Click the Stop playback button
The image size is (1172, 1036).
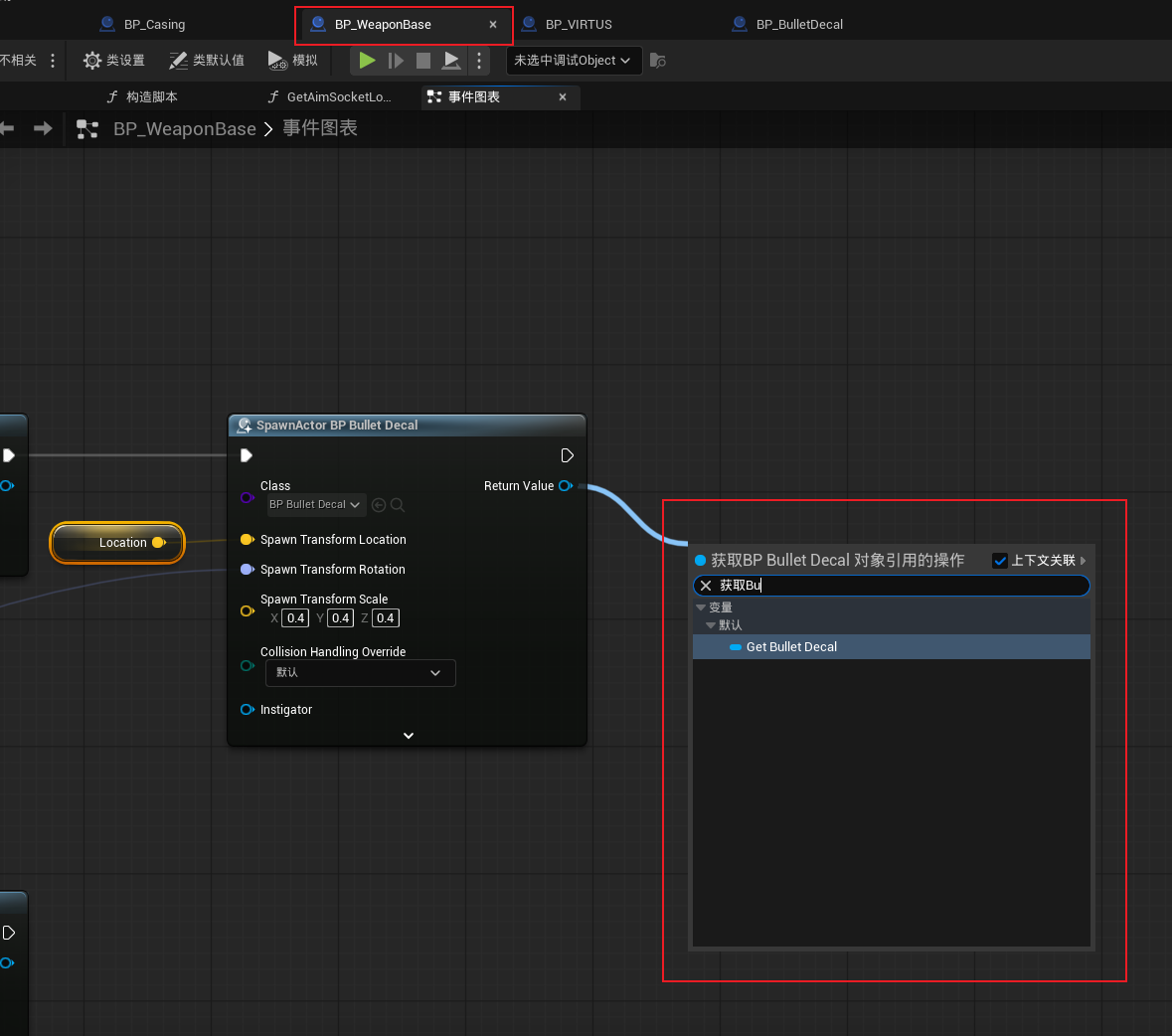[x=423, y=60]
